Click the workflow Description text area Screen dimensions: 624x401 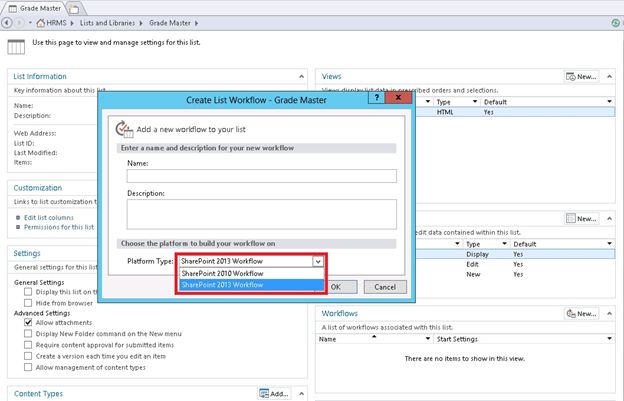[x=261, y=214]
